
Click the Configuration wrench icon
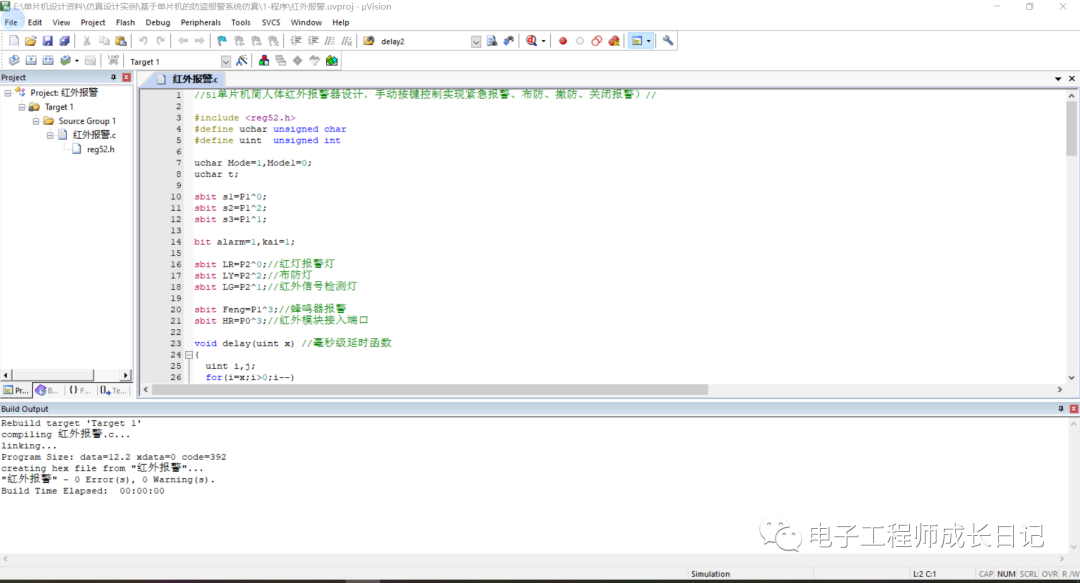(x=668, y=41)
